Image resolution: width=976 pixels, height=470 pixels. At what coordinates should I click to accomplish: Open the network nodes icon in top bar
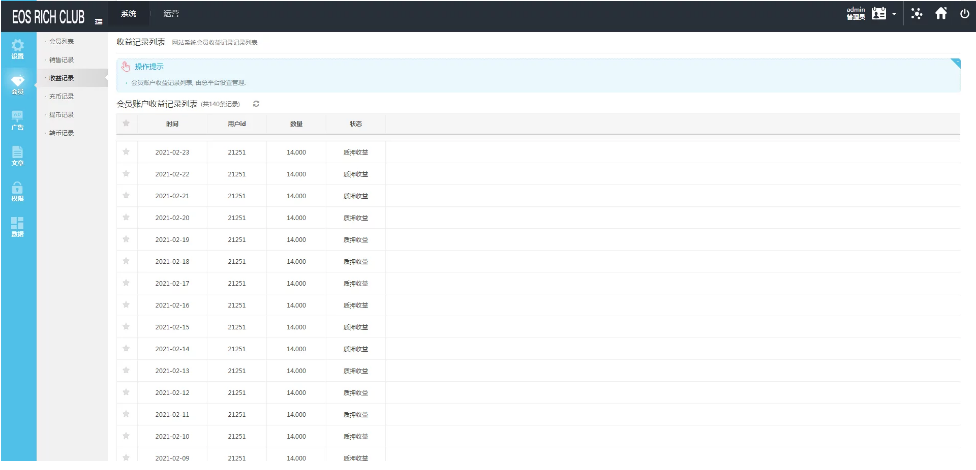tap(916, 14)
